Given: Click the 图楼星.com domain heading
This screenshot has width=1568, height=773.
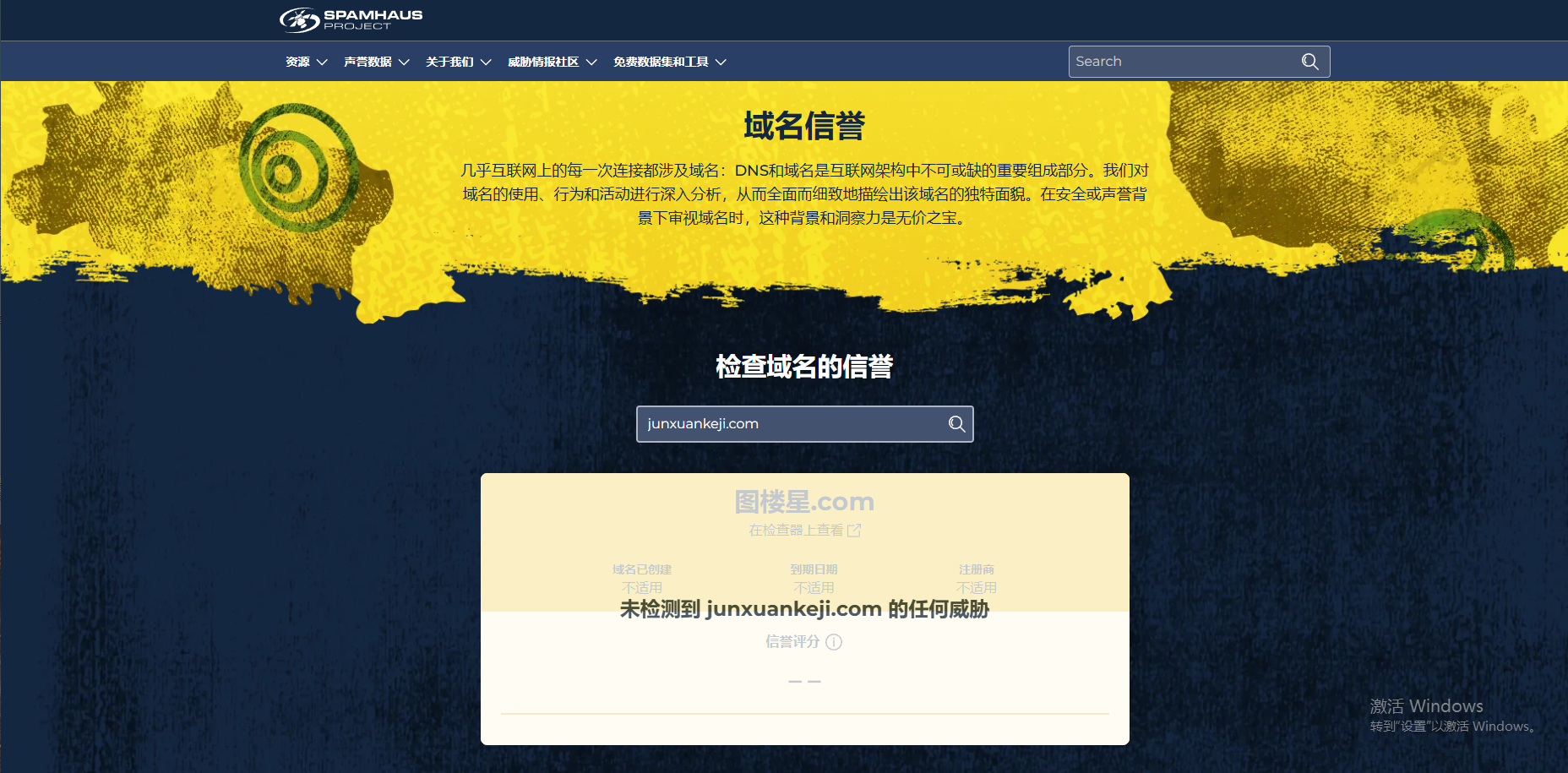Looking at the screenshot, I should pos(804,502).
